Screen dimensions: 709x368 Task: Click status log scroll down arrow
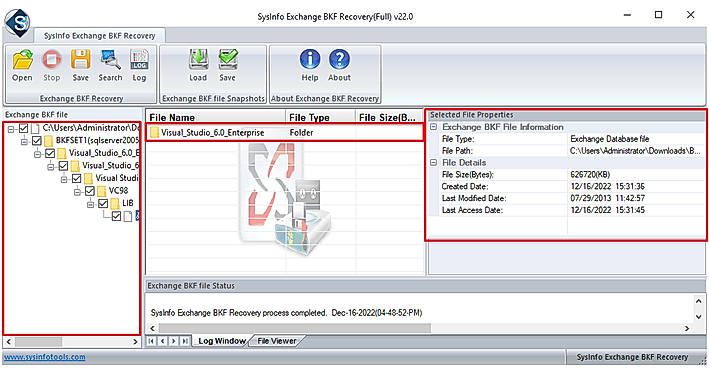click(x=698, y=317)
